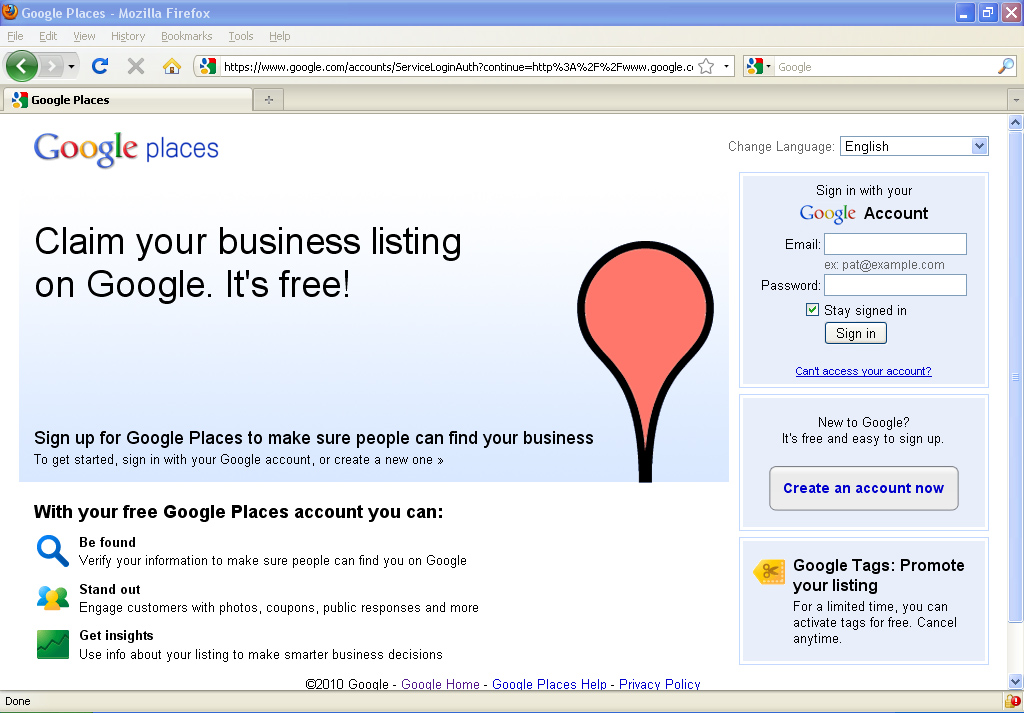Open a new tab with the plus button
Viewport: 1024px width, 713px height.
tap(268, 100)
